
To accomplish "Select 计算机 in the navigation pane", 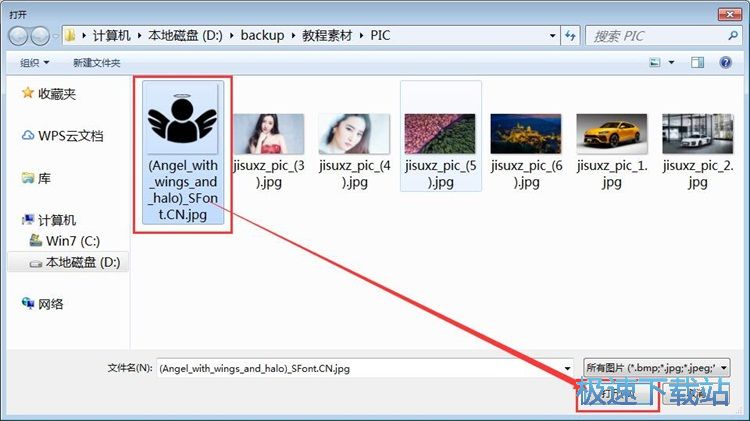I will point(57,220).
